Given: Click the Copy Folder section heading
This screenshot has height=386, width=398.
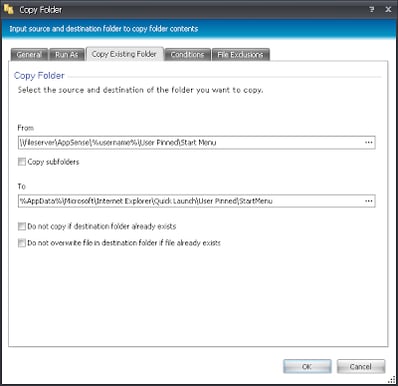Looking at the screenshot, I should 39,76.
